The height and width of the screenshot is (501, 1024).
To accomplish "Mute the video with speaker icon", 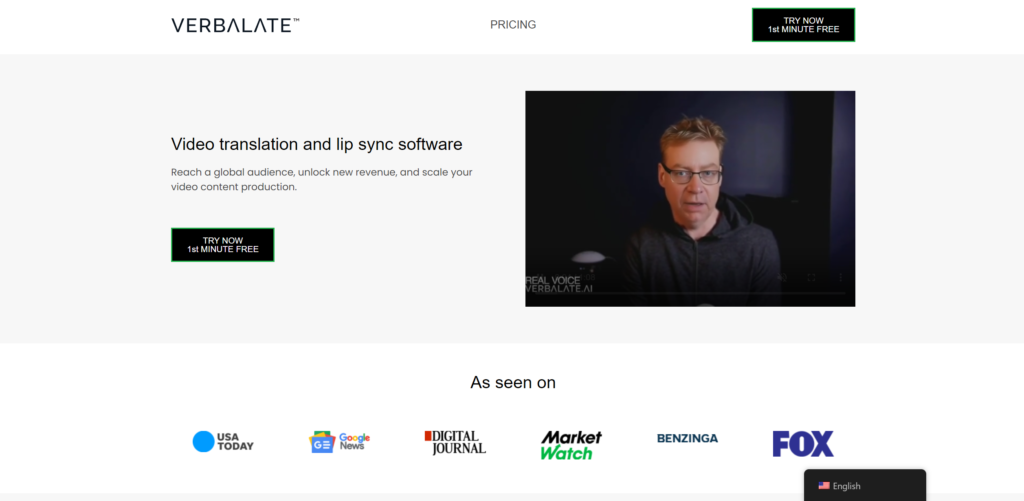I will 784,278.
